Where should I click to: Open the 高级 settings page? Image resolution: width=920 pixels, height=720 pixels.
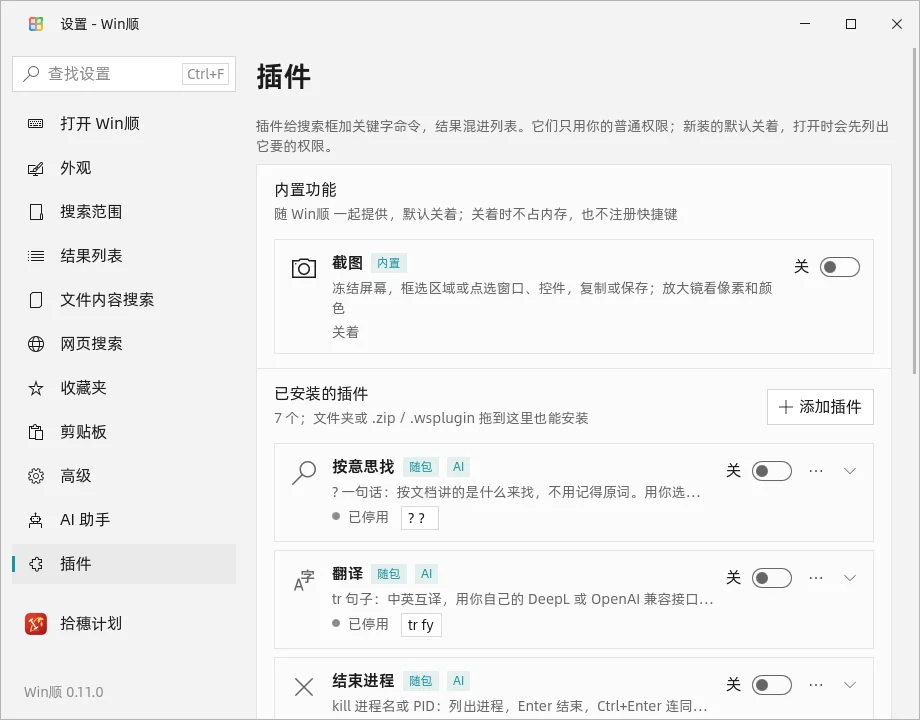[x=124, y=476]
